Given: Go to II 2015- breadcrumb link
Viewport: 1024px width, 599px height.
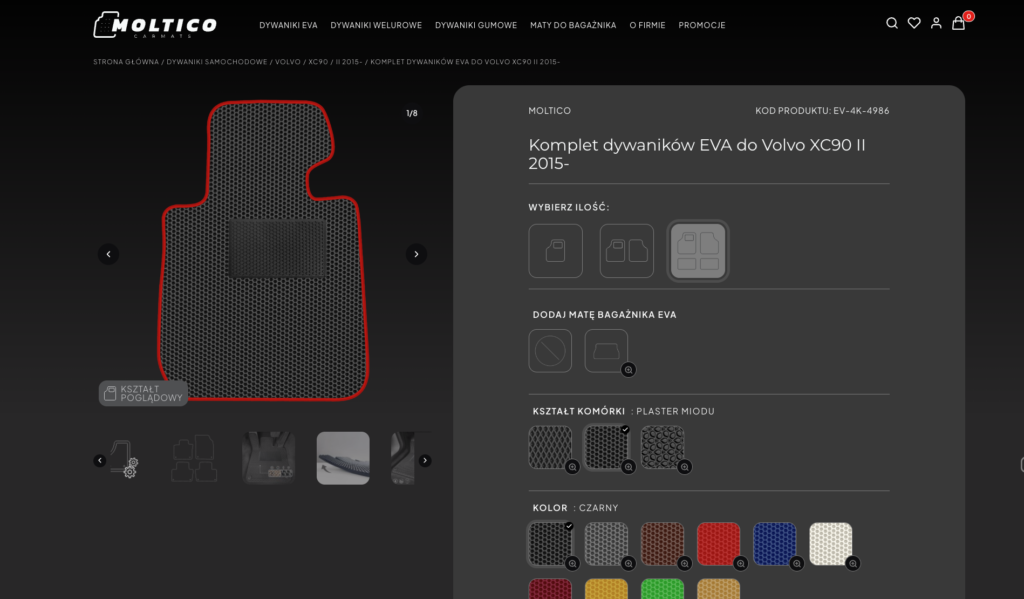Looking at the screenshot, I should click(x=349, y=62).
